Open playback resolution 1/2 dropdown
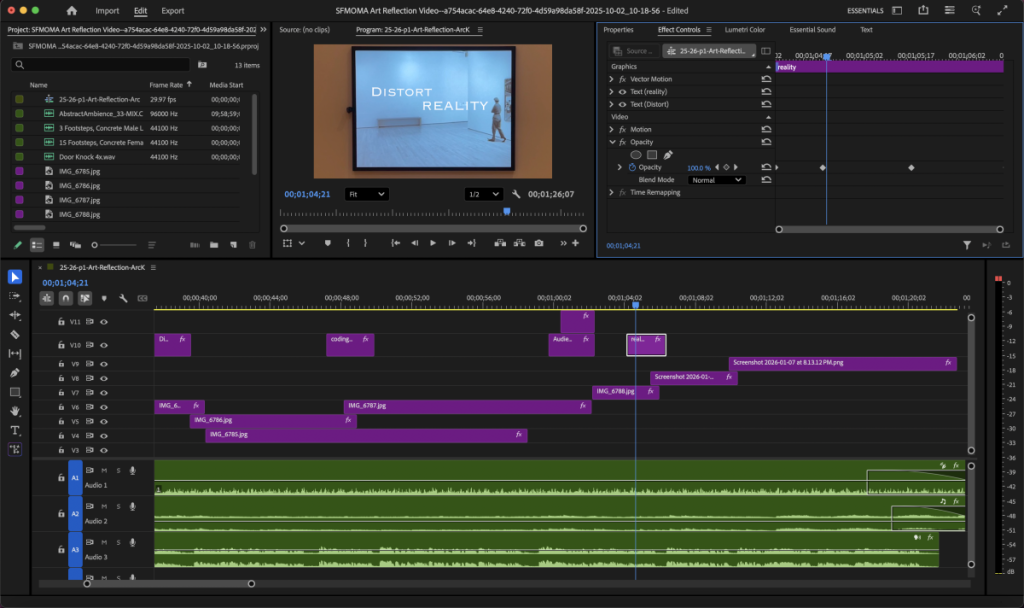 [x=484, y=194]
